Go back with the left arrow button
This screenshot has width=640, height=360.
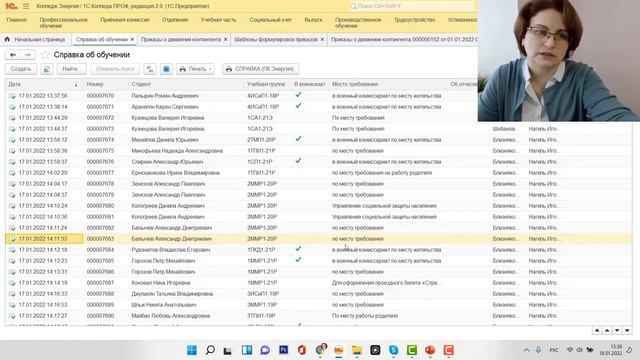13,55
